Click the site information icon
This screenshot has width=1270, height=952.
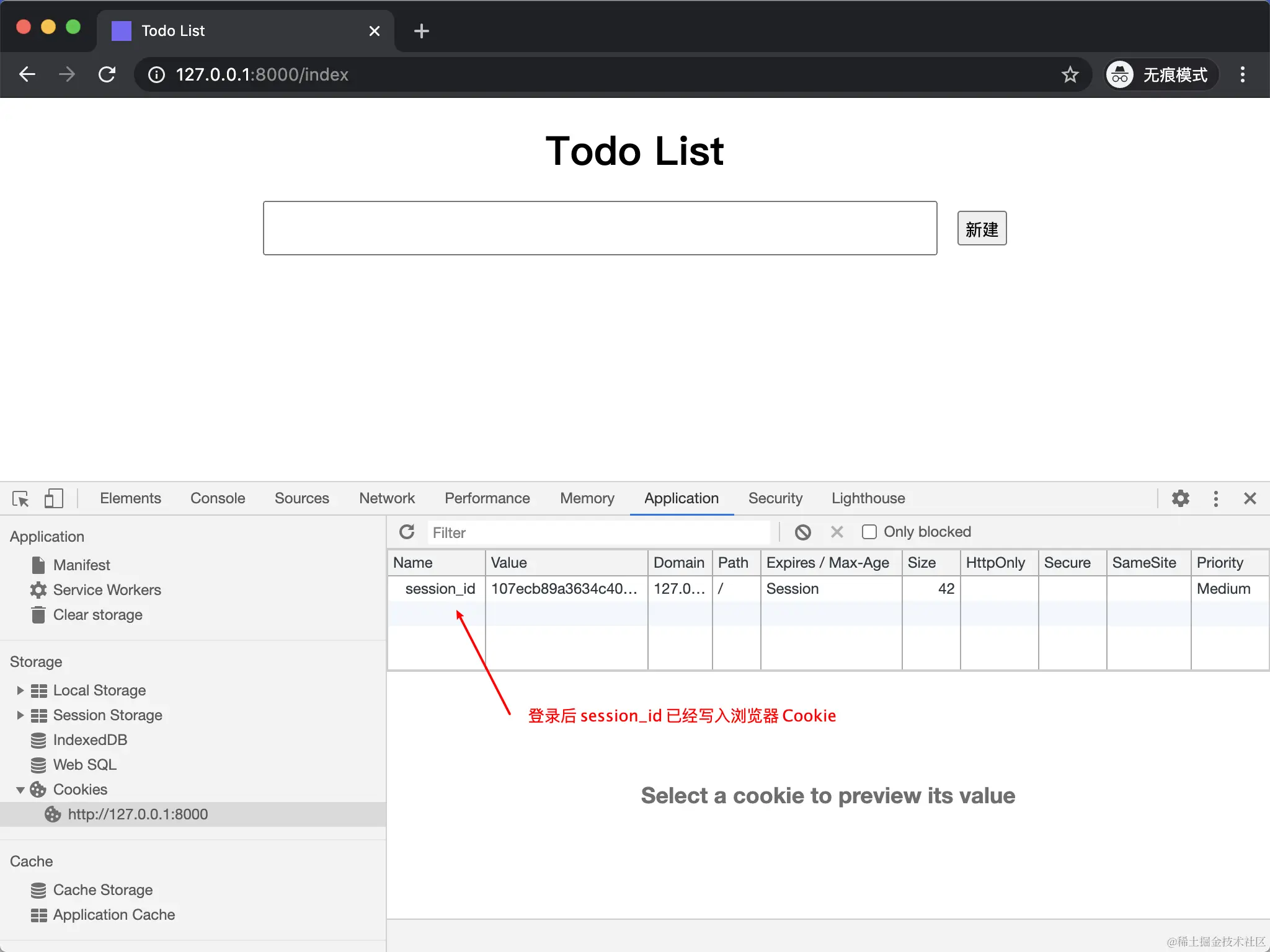click(157, 75)
